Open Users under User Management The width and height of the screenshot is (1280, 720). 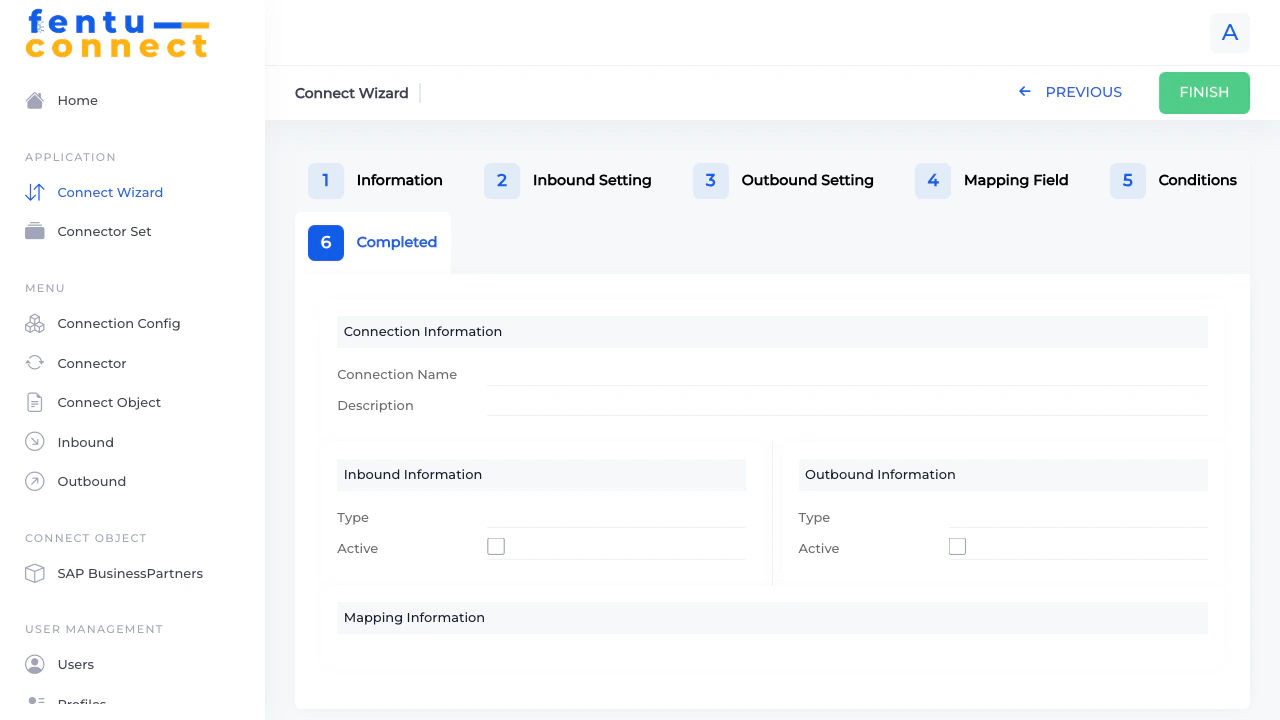[x=75, y=664]
